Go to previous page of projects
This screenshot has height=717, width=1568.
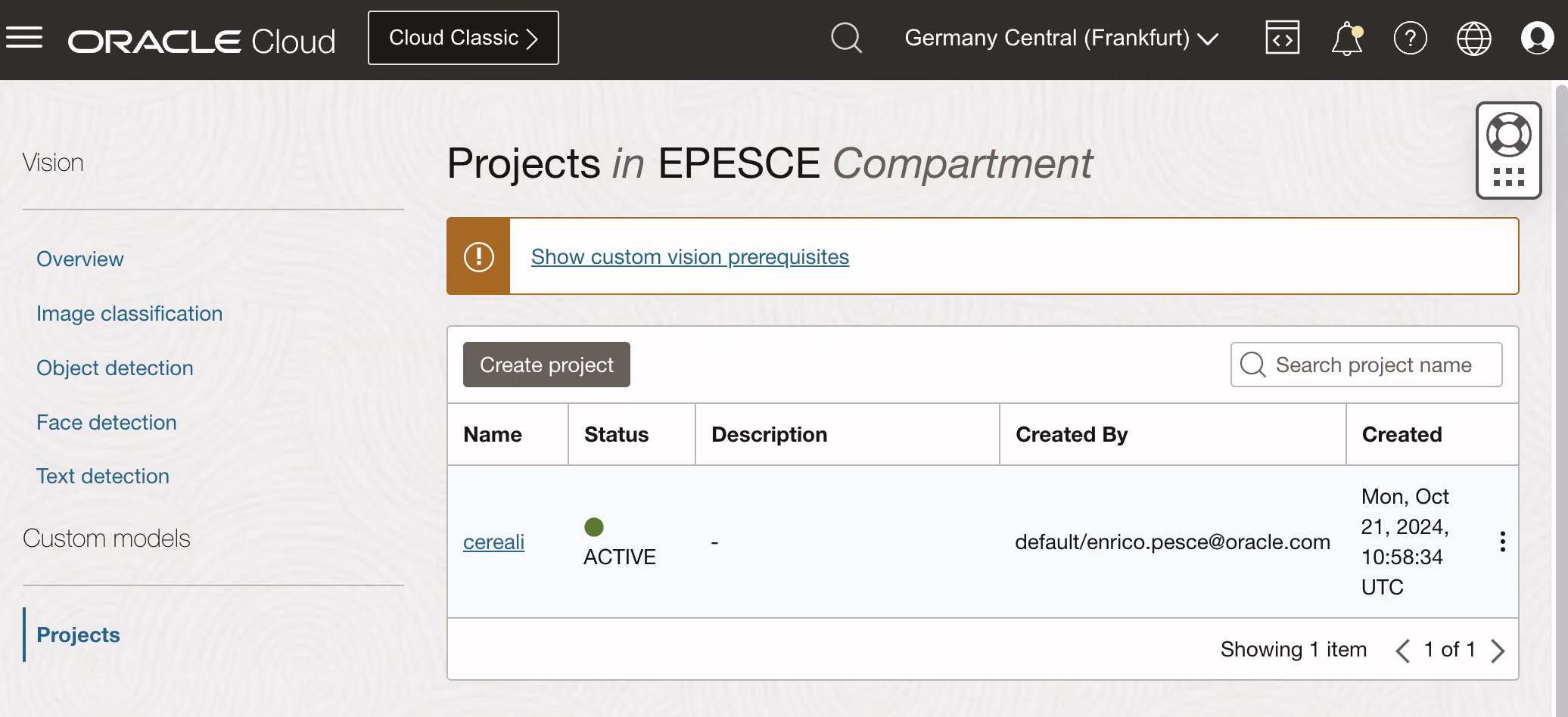click(x=1402, y=650)
